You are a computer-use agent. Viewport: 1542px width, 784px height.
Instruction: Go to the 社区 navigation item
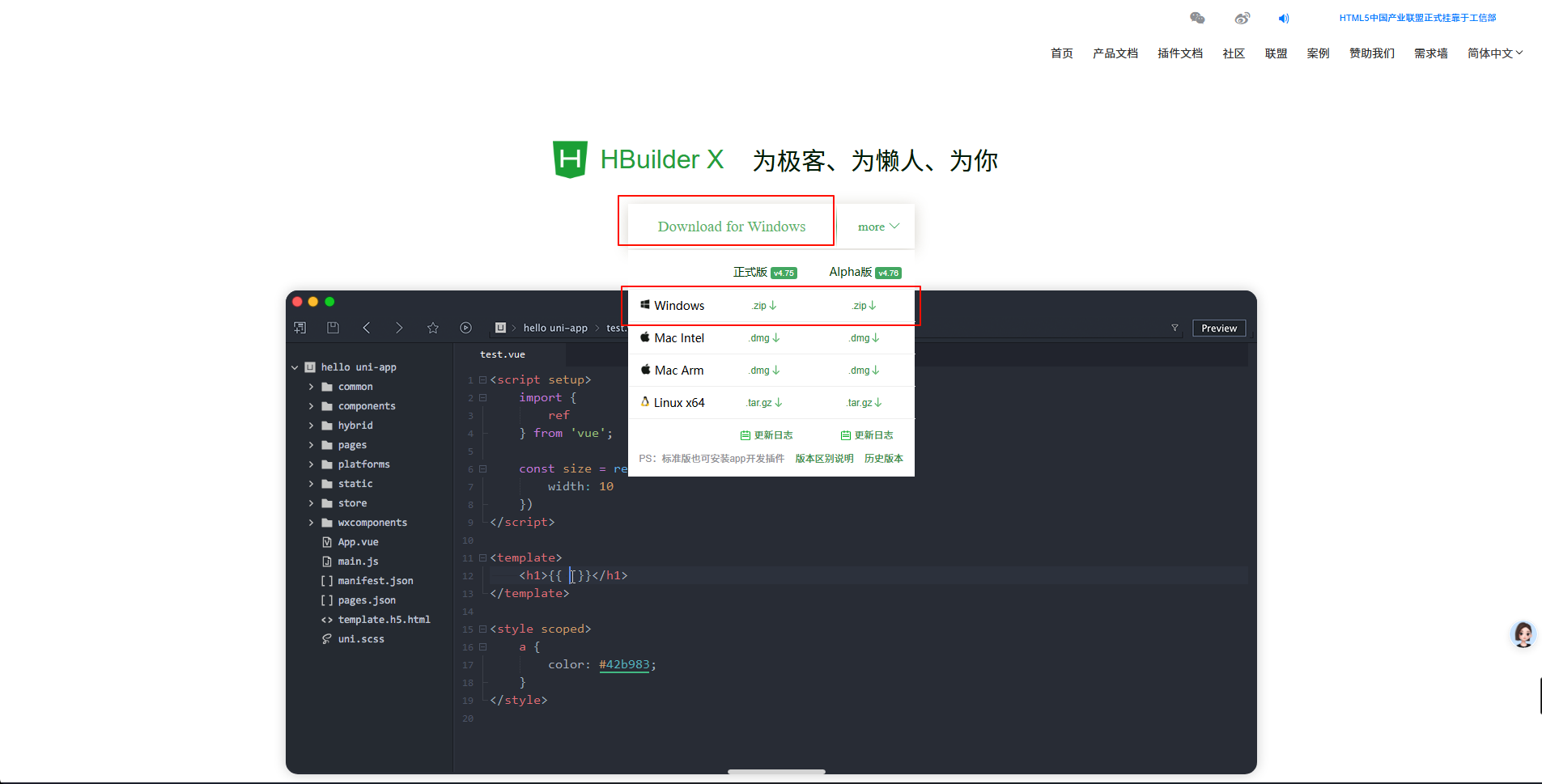tap(1234, 53)
